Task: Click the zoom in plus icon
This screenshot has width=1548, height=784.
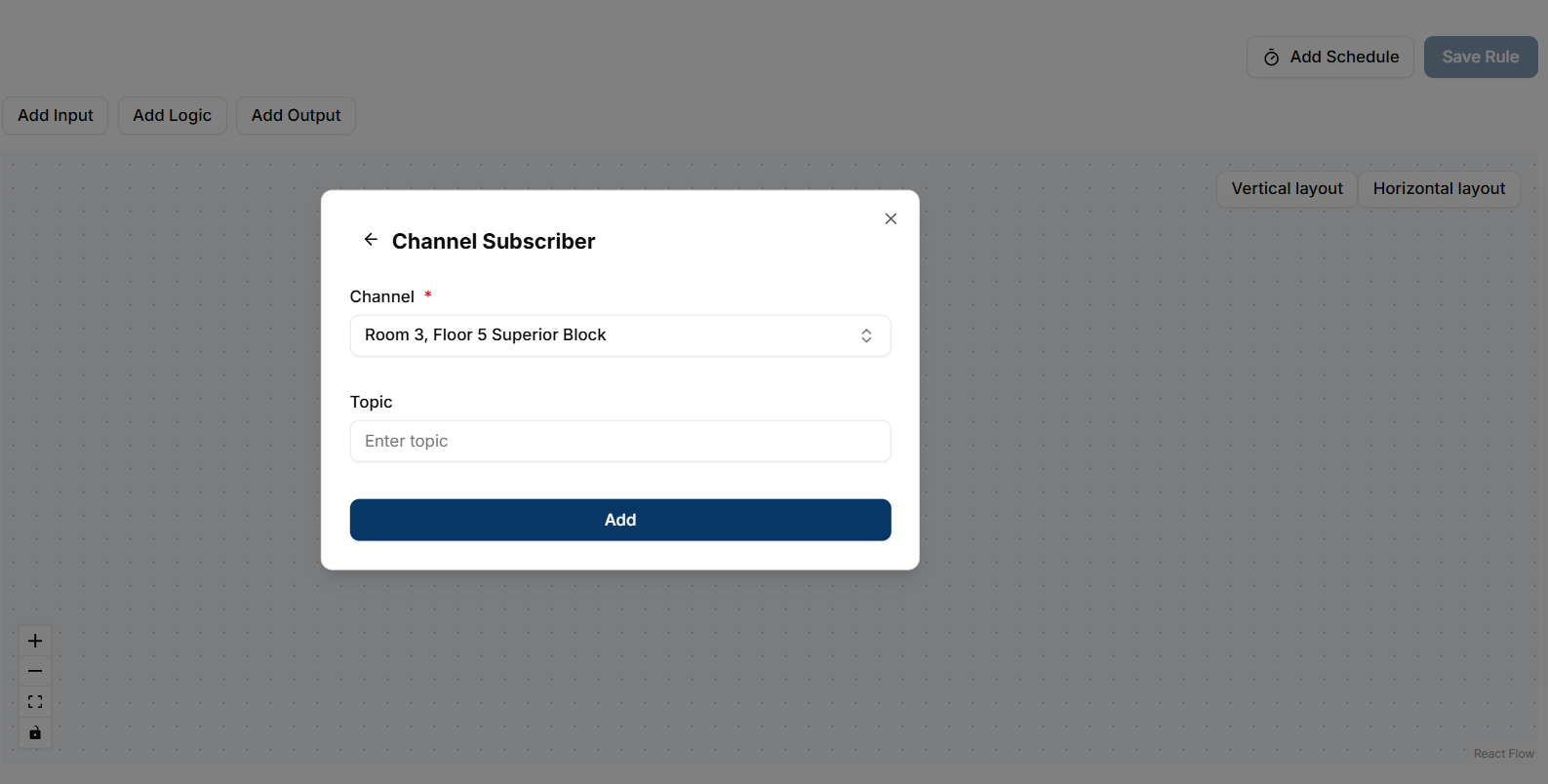Action: (x=35, y=641)
